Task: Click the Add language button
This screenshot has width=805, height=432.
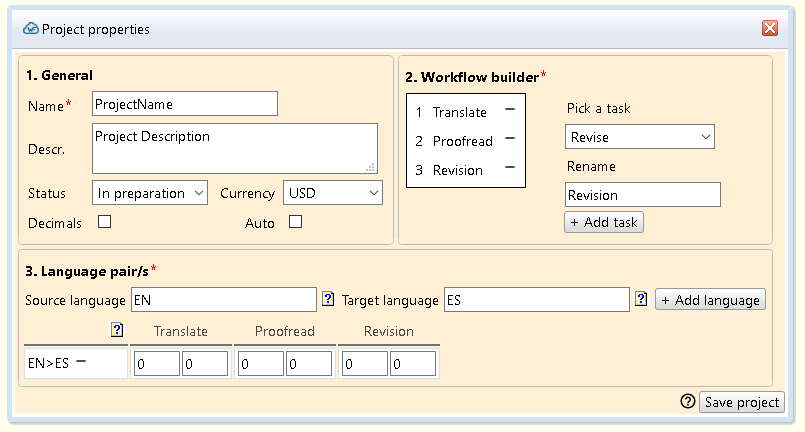Action: [710, 299]
